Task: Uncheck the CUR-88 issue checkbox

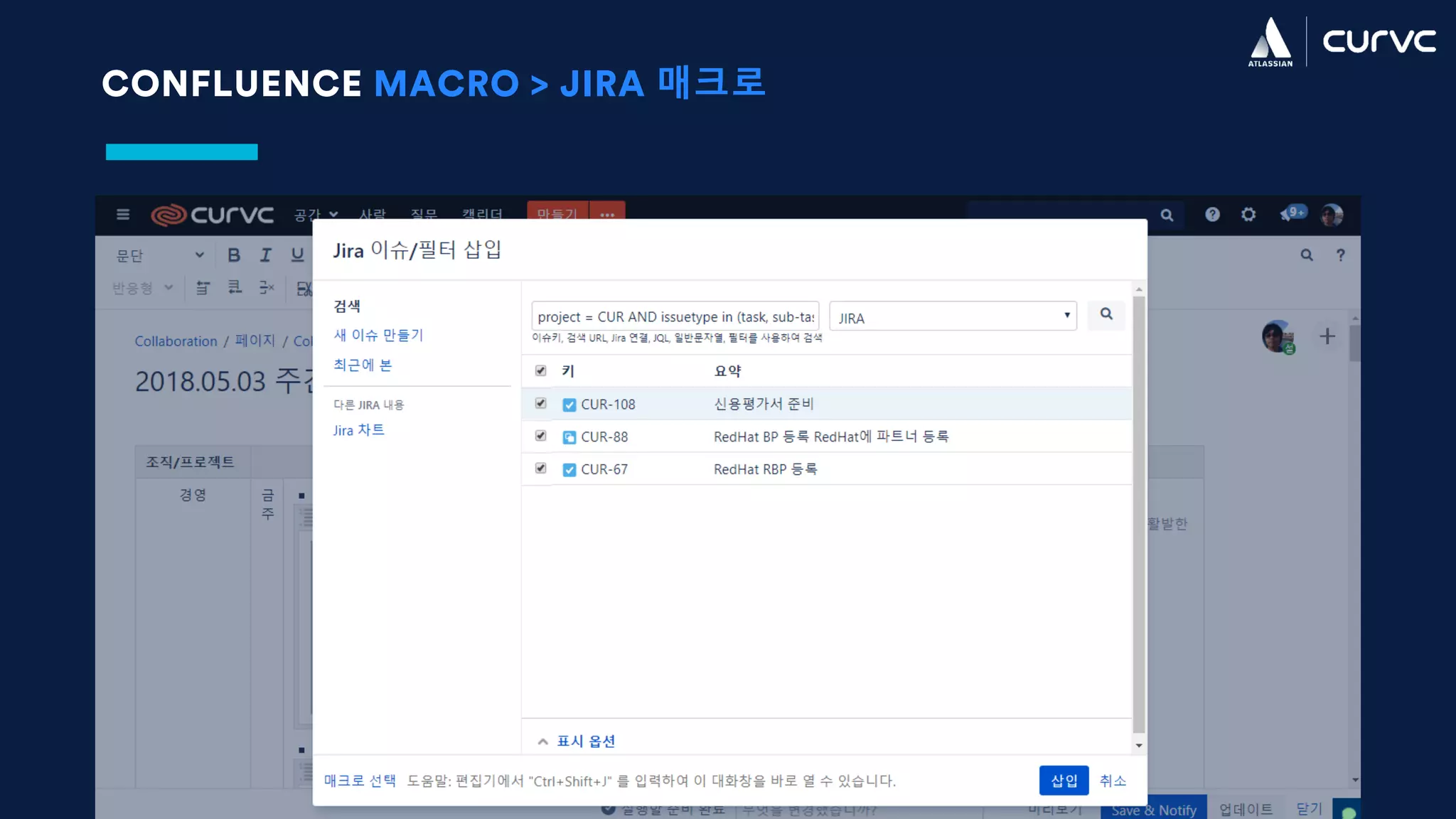Action: pos(541,436)
